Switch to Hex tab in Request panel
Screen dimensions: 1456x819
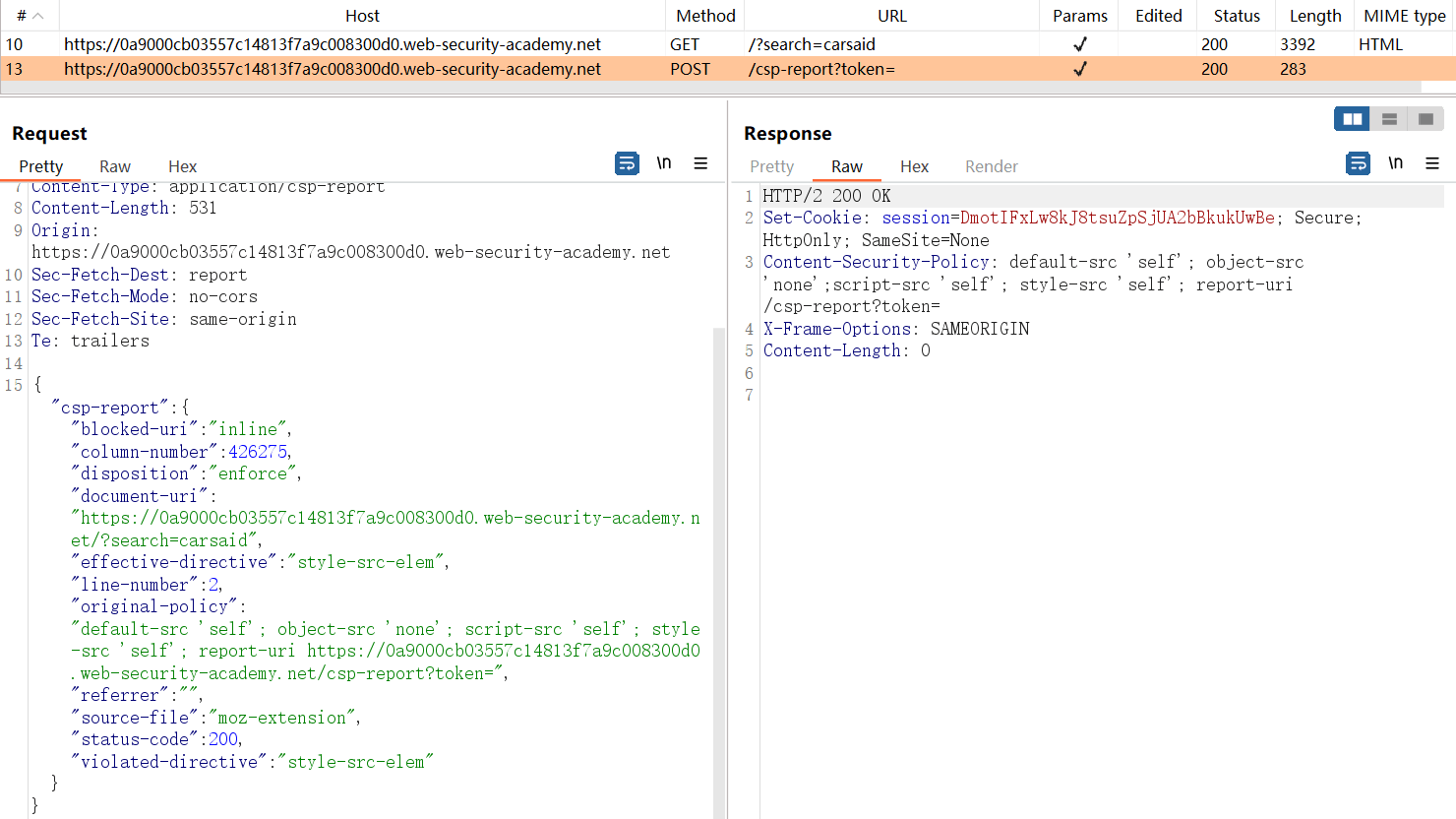[182, 166]
